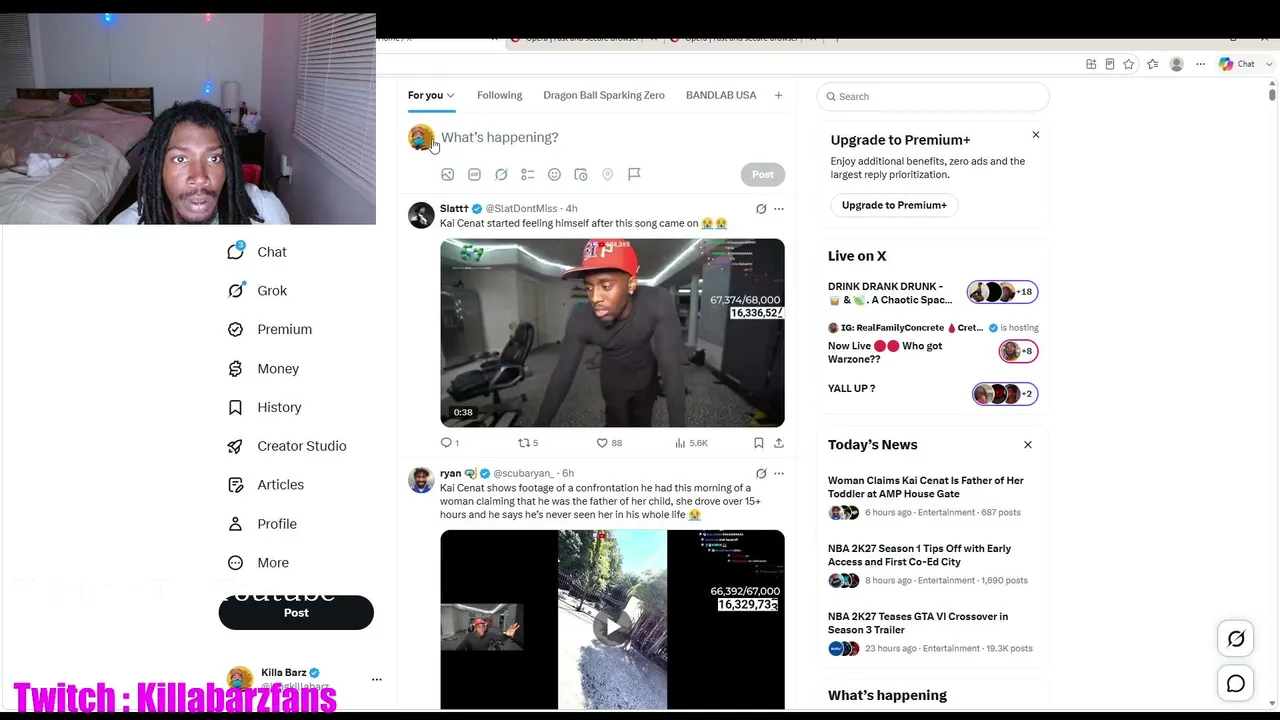
Task: View analytics of Slatt's post
Action: [x=691, y=443]
